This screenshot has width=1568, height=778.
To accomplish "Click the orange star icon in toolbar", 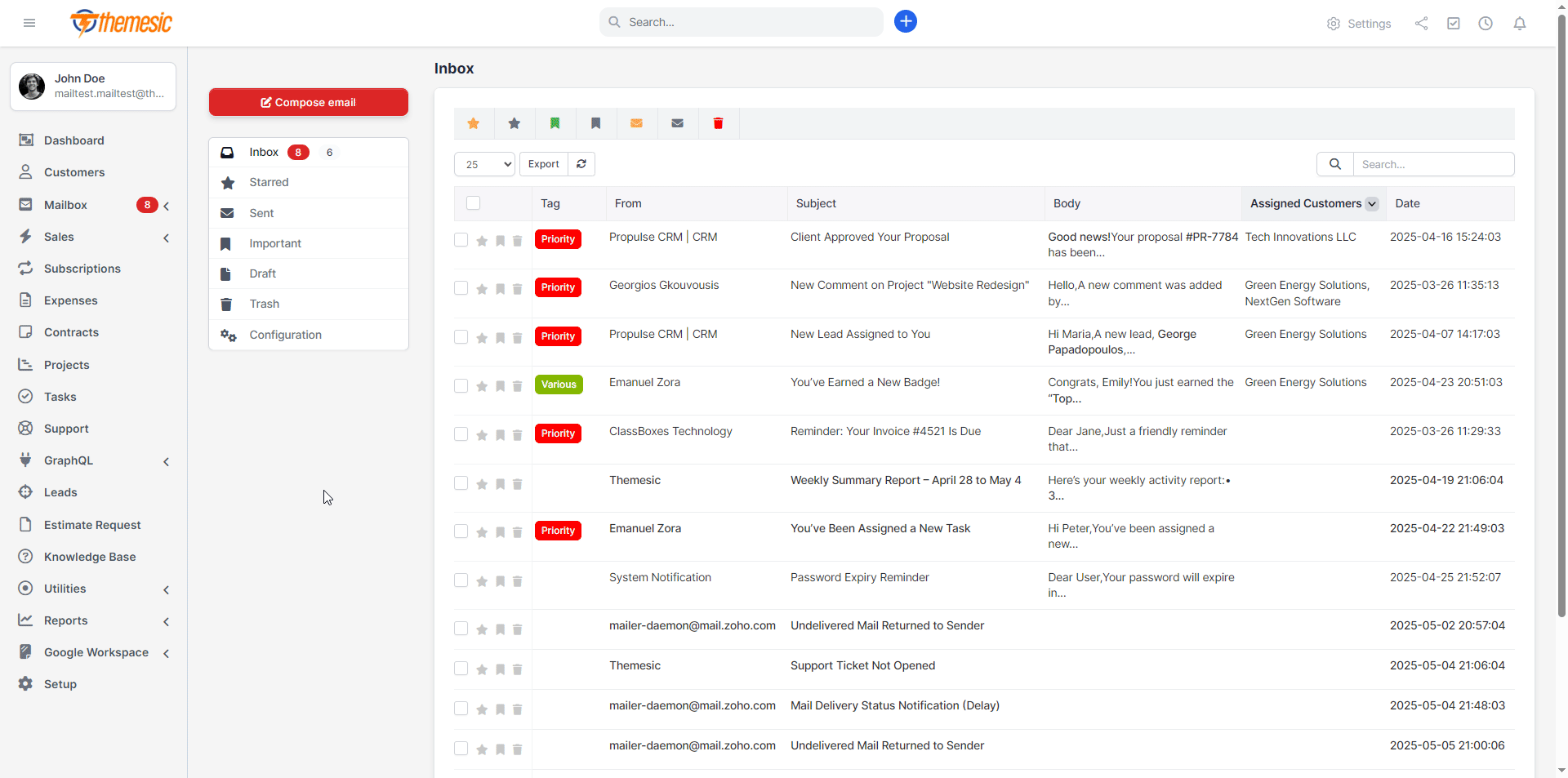I will pyautogui.click(x=474, y=123).
